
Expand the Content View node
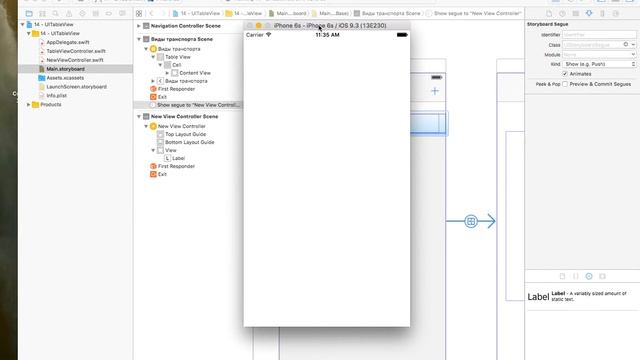click(167, 73)
